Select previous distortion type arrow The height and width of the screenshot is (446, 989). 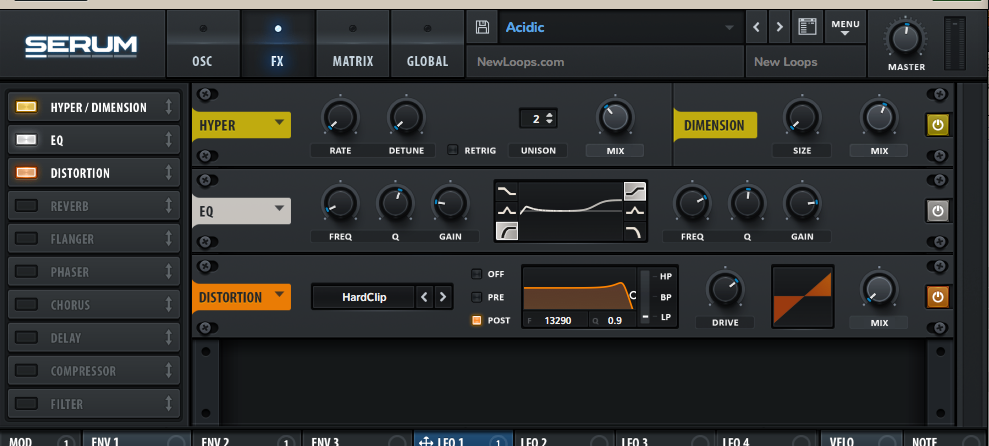(424, 296)
